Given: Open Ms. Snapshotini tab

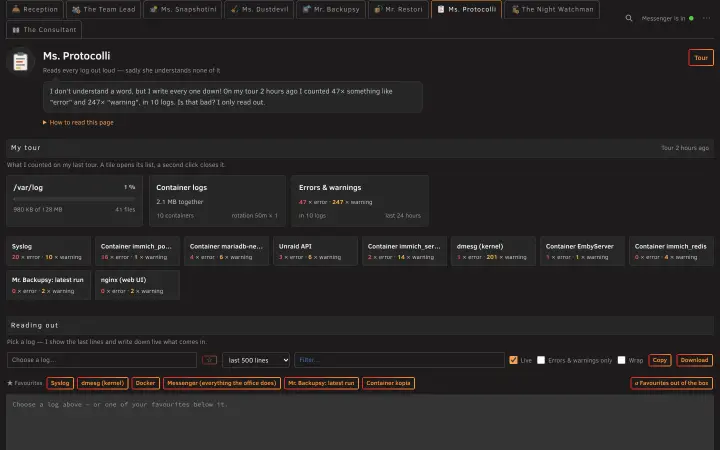Looking at the screenshot, I should tap(183, 9).
